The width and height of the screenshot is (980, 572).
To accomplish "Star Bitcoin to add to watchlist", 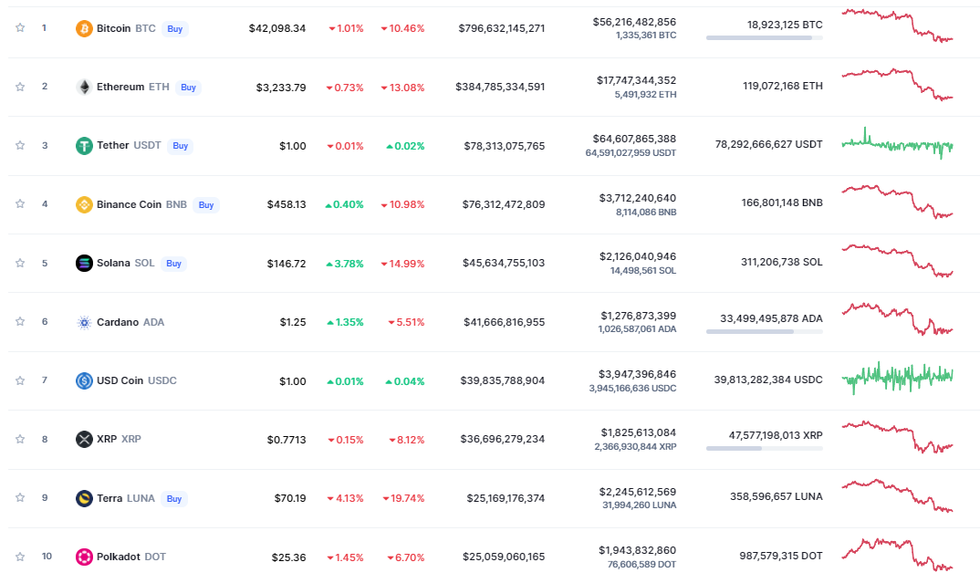I will click(x=20, y=28).
